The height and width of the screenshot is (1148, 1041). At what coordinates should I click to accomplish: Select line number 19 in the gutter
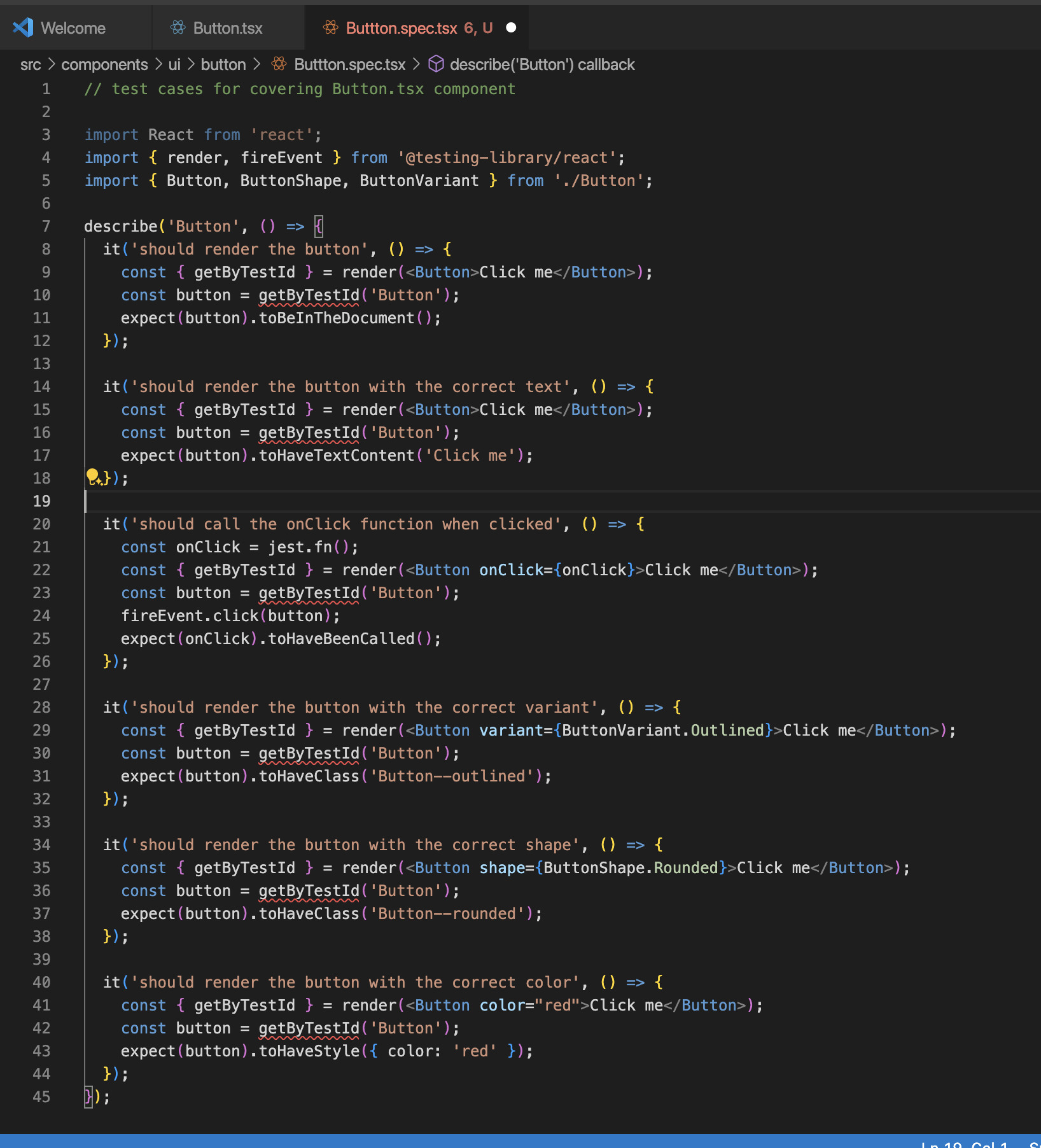tap(41, 501)
